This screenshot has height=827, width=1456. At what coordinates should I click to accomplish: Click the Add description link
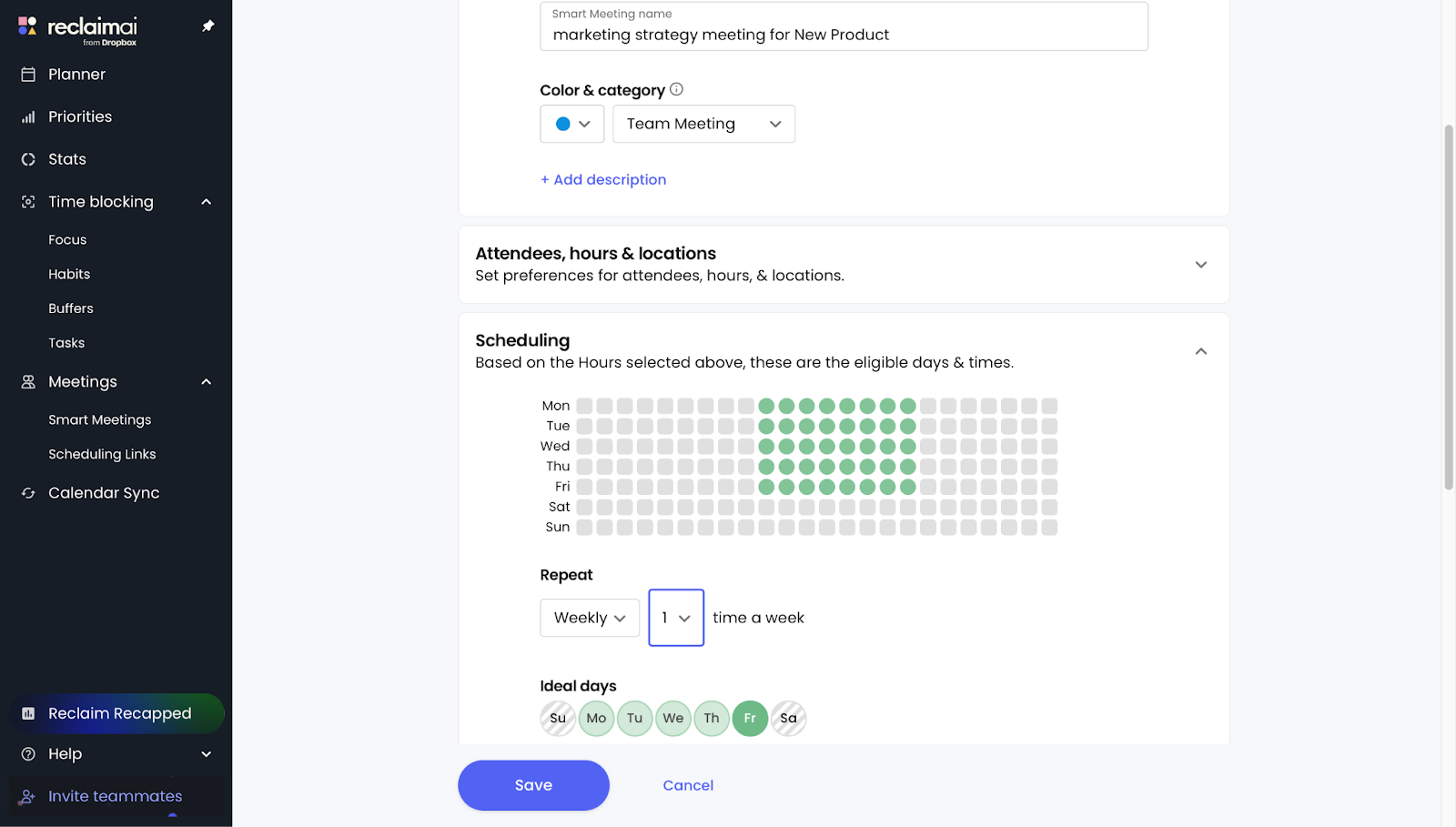pos(603,180)
